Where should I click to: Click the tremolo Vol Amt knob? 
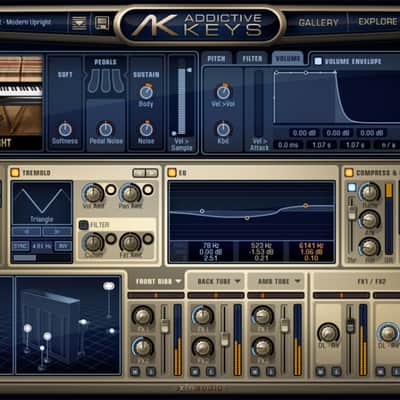pyautogui.click(x=93, y=193)
